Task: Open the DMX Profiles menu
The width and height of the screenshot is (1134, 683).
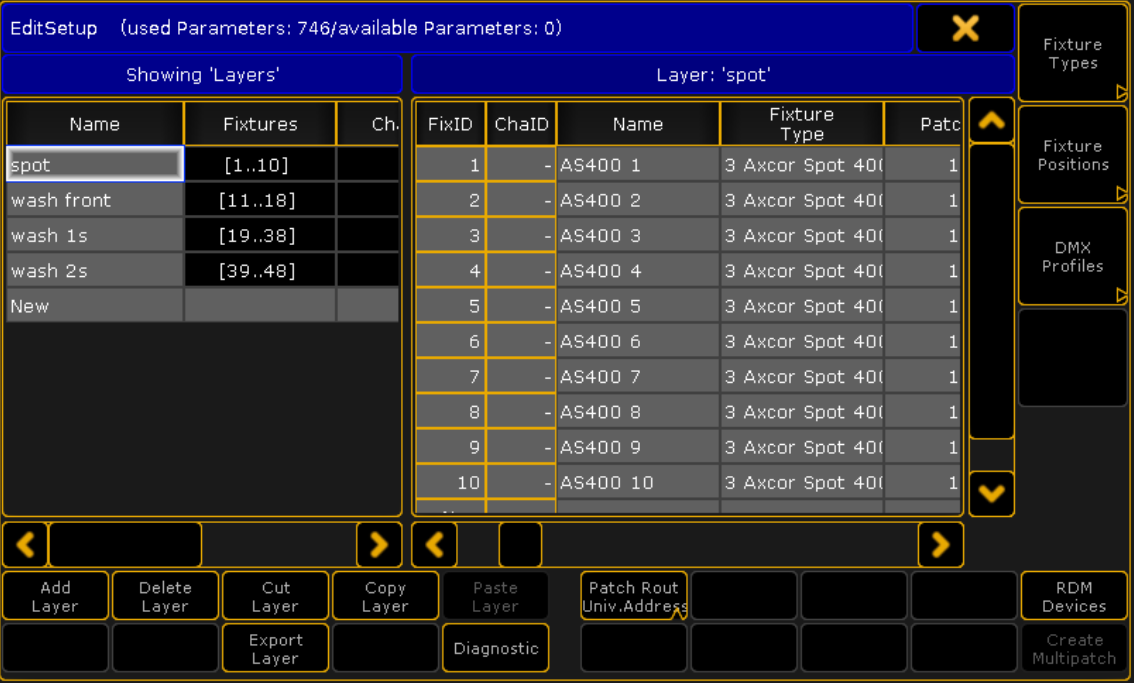Action: [x=1073, y=256]
